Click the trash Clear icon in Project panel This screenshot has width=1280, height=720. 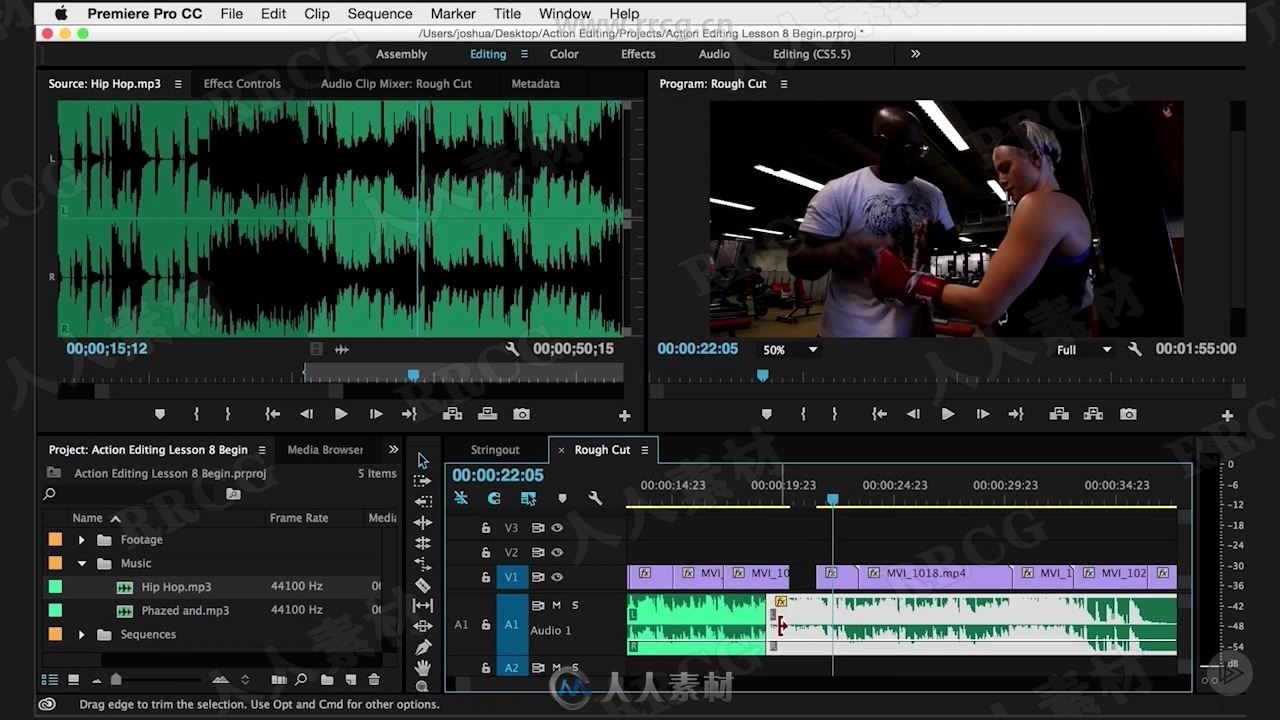pos(374,680)
